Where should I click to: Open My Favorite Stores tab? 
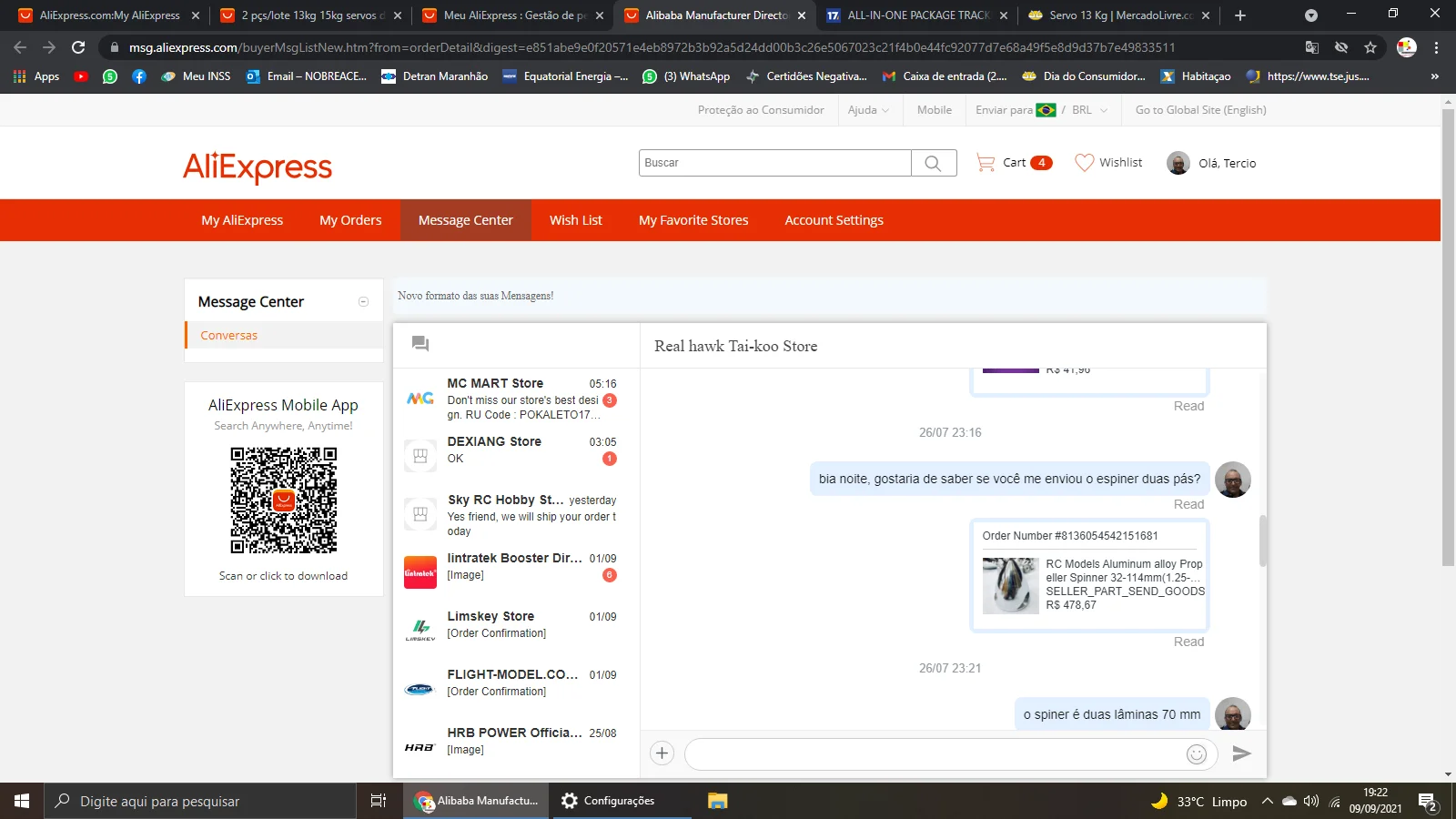pyautogui.click(x=693, y=220)
